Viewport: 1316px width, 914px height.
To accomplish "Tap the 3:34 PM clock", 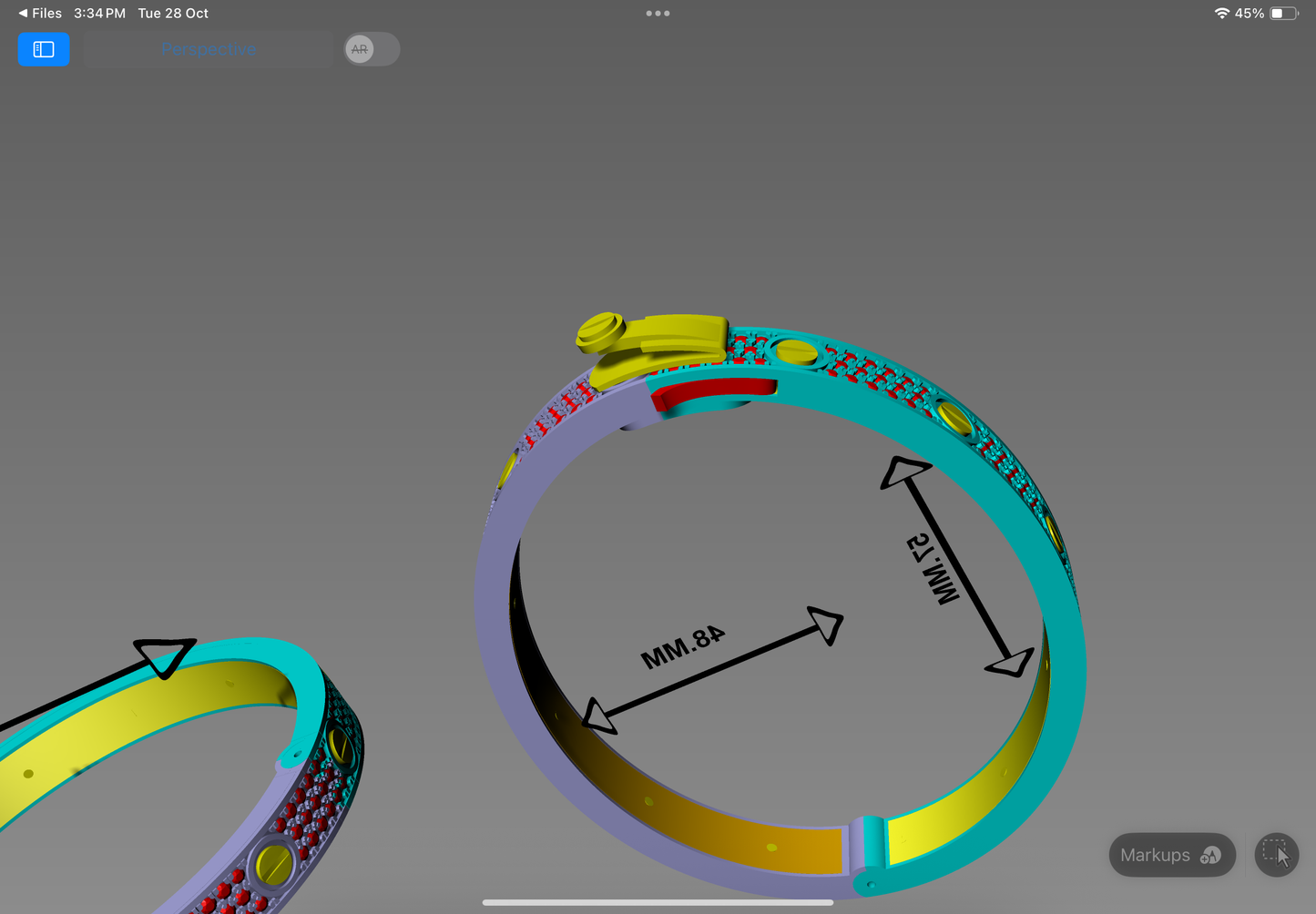I will coord(99,14).
